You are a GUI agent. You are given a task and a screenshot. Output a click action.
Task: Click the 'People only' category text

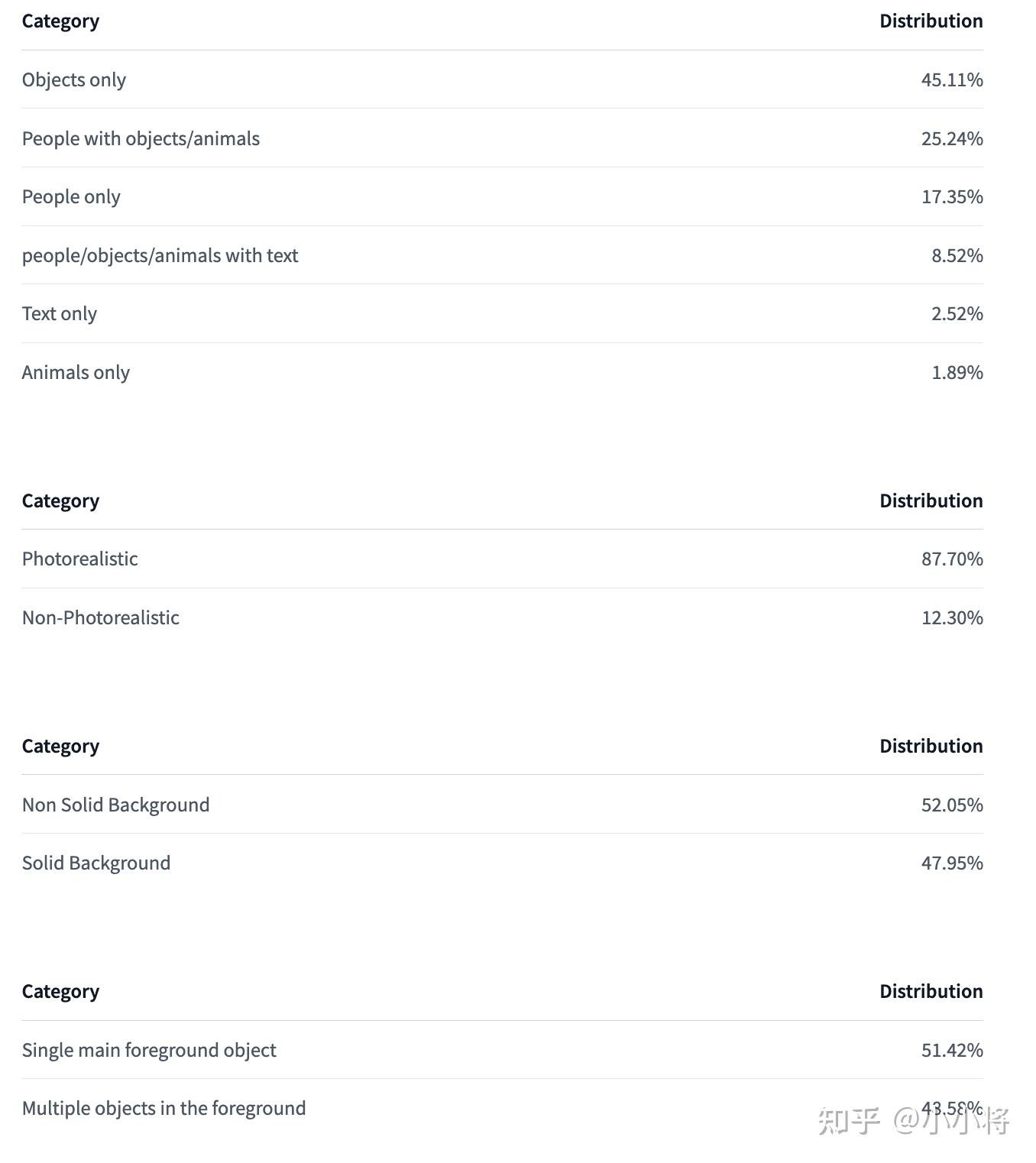pos(71,196)
